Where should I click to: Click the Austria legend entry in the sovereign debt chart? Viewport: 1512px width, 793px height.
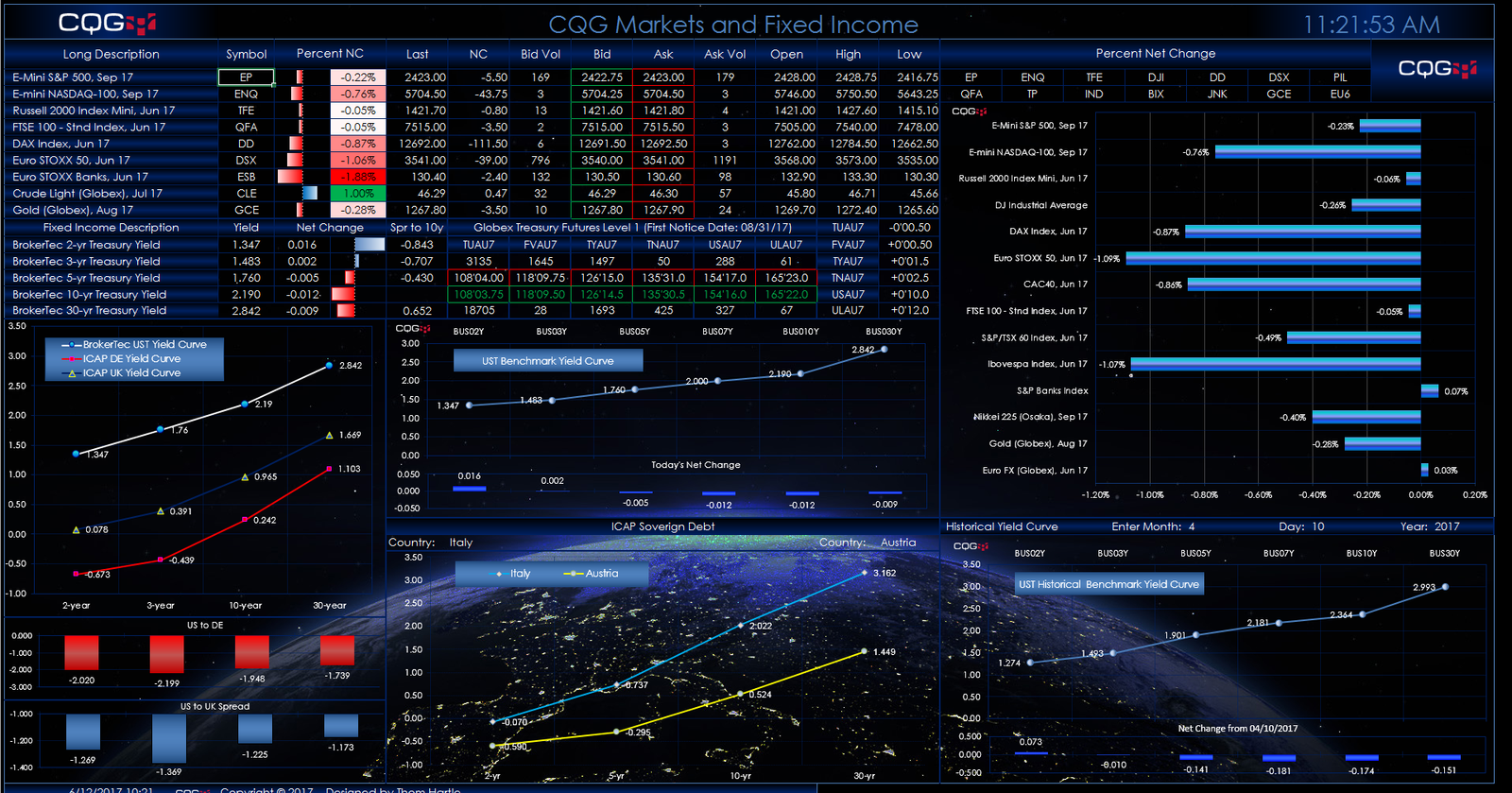(591, 573)
